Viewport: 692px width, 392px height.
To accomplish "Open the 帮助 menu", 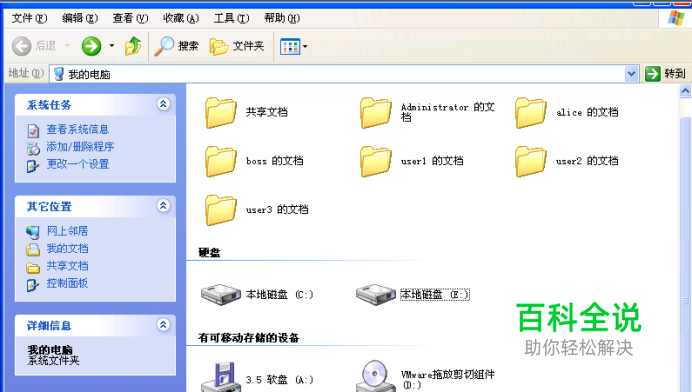I will (x=282, y=18).
